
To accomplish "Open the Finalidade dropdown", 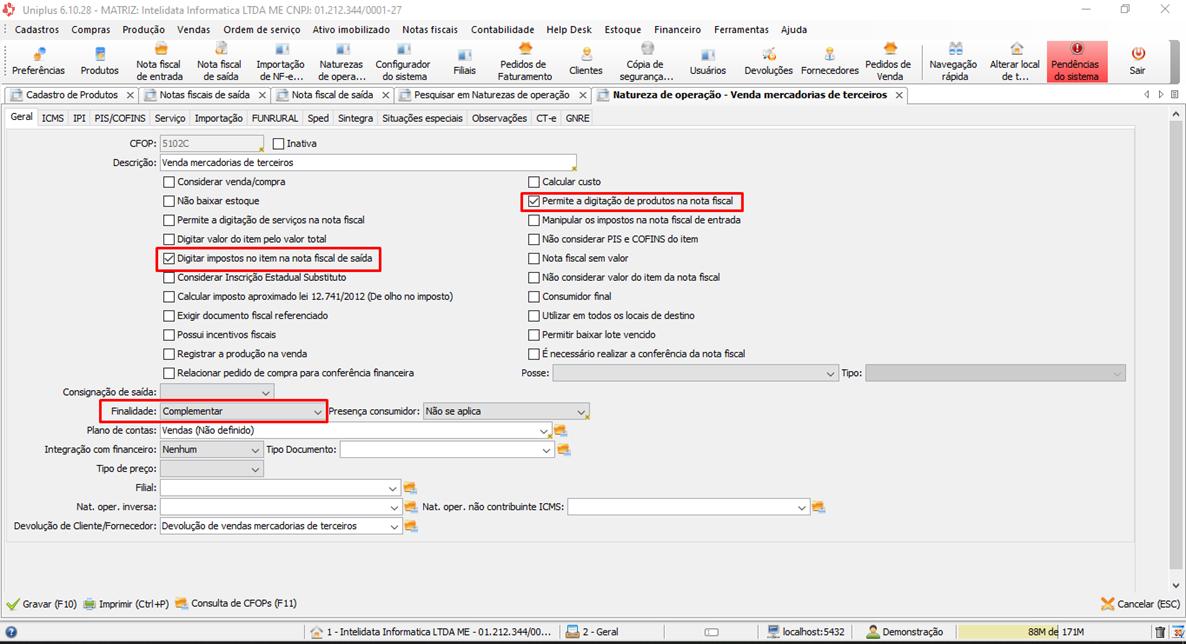I will 318,412.
